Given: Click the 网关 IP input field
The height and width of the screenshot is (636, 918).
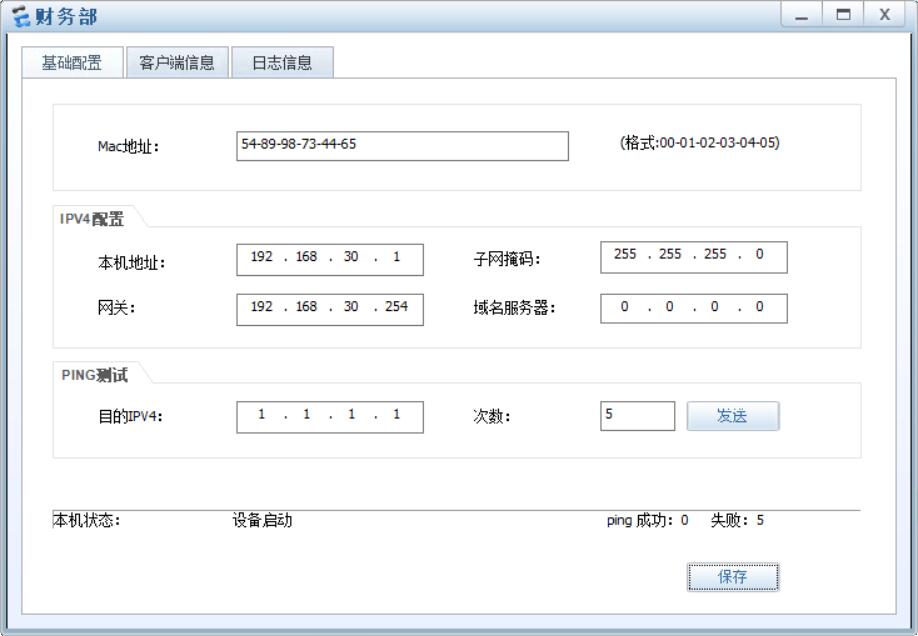Looking at the screenshot, I should coord(330,309).
